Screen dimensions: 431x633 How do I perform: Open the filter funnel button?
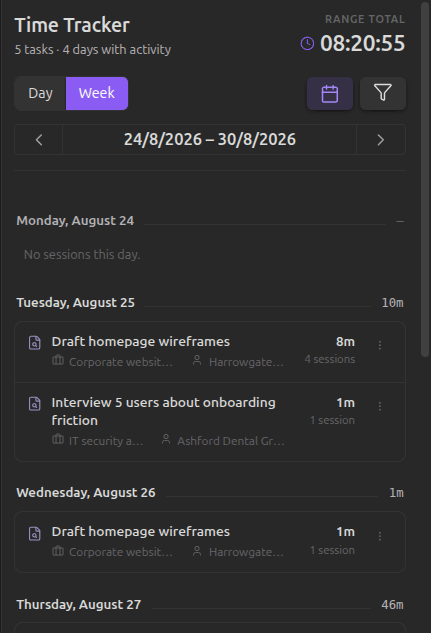pyautogui.click(x=383, y=94)
